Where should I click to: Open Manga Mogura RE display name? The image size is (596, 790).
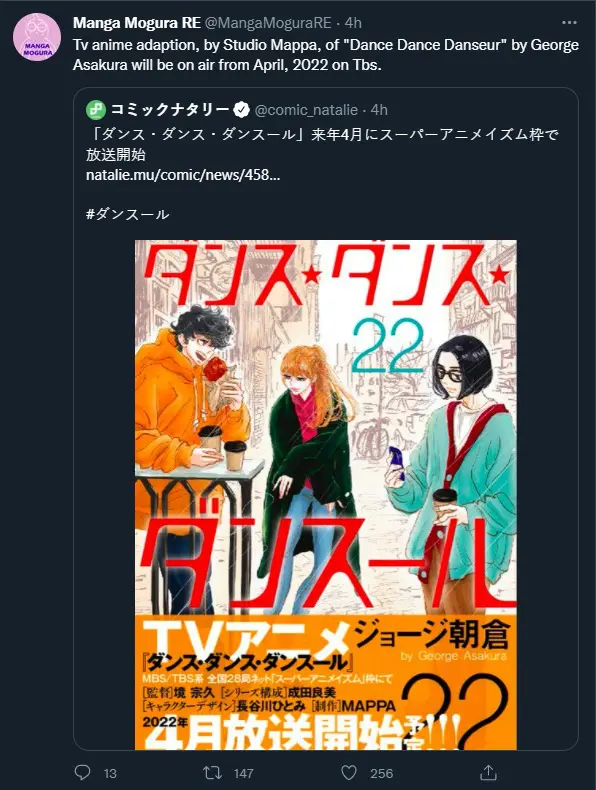[137, 23]
